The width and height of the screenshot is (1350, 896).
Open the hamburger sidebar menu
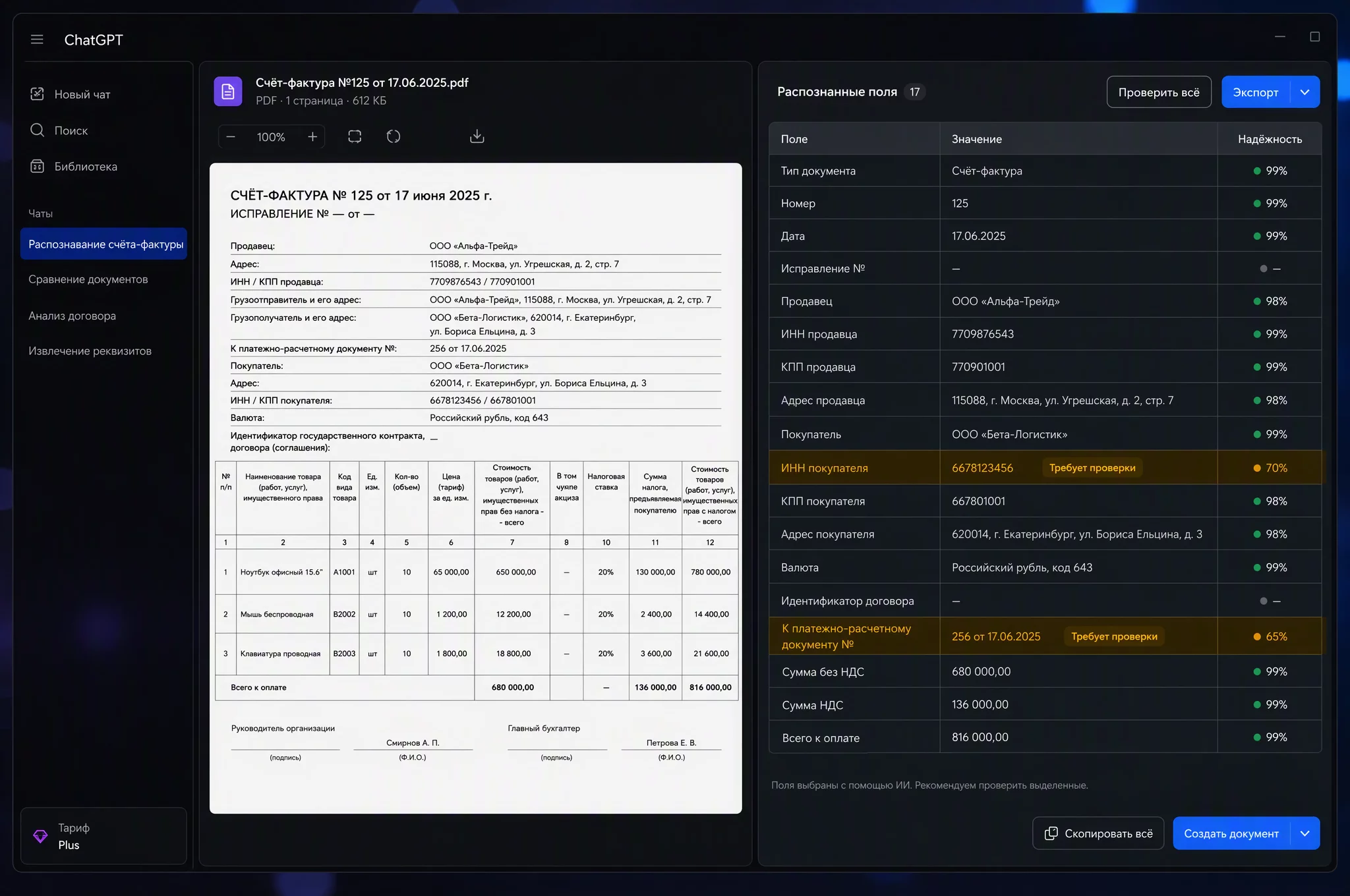click(x=37, y=40)
